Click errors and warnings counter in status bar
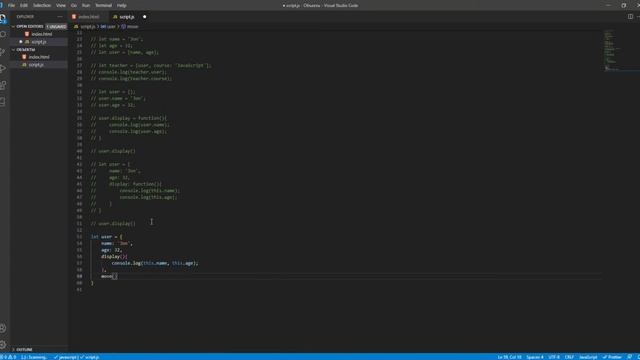The width and height of the screenshot is (640, 360). [x=9, y=357]
